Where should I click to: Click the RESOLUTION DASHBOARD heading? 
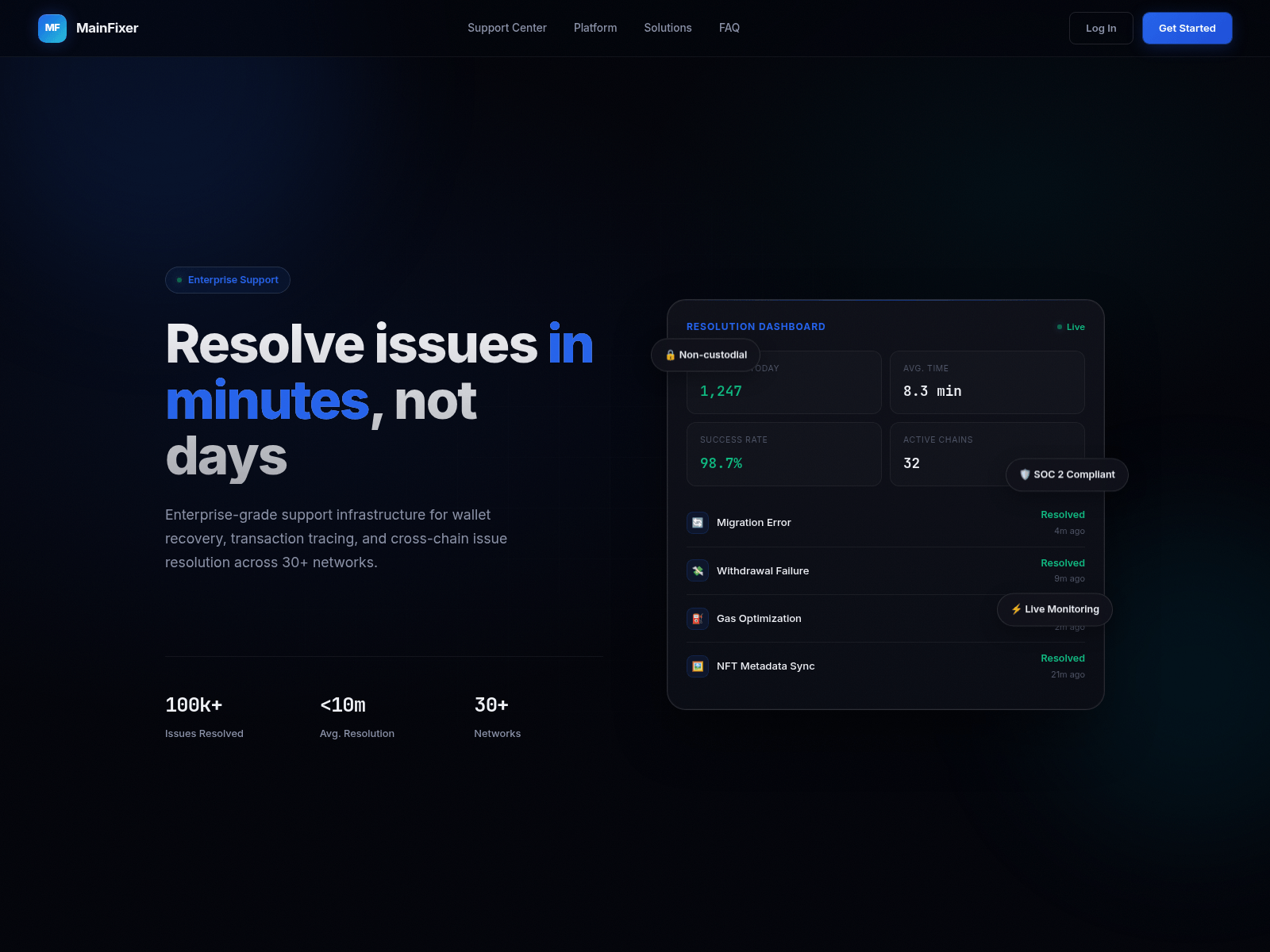[756, 327]
